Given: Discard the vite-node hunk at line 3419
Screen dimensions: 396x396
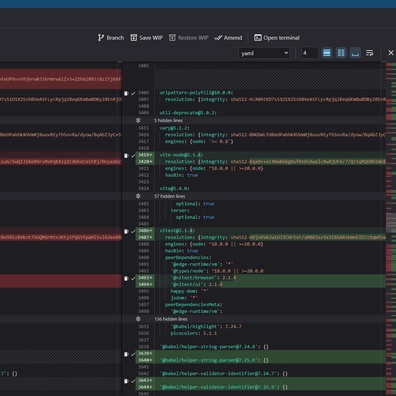Looking at the screenshot, I should click(x=126, y=155).
